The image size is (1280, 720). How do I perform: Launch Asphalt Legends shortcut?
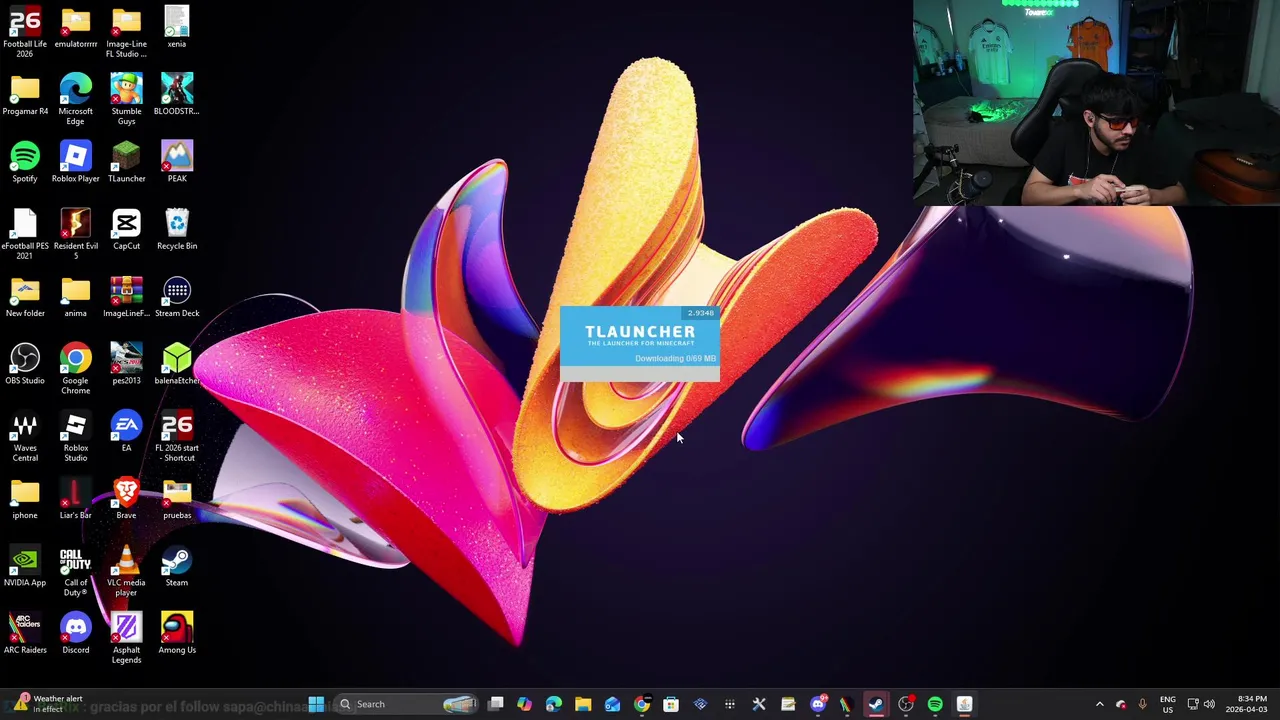pos(126,638)
